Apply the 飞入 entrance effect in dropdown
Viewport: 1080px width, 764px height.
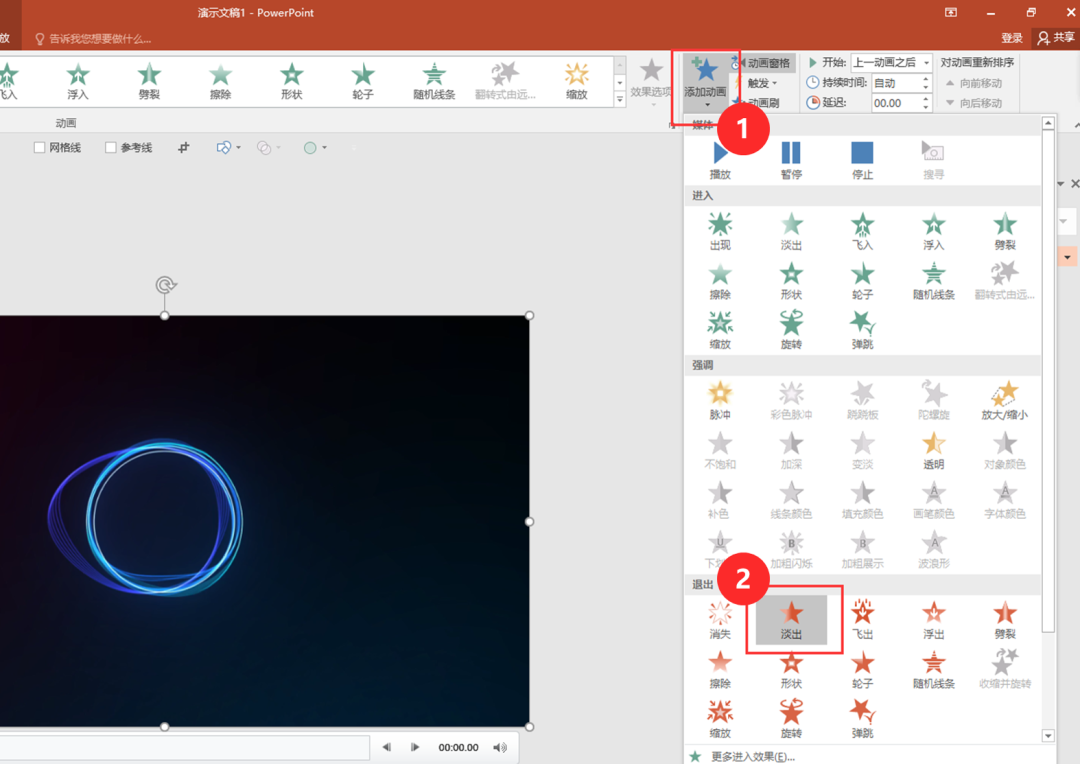tap(862, 231)
